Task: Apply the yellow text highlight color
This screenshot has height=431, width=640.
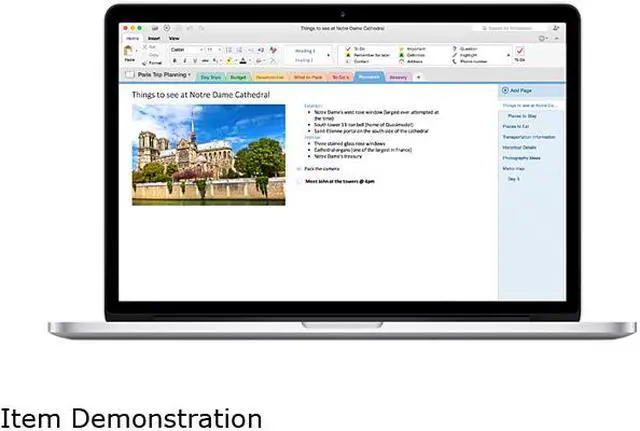Action: 229,61
